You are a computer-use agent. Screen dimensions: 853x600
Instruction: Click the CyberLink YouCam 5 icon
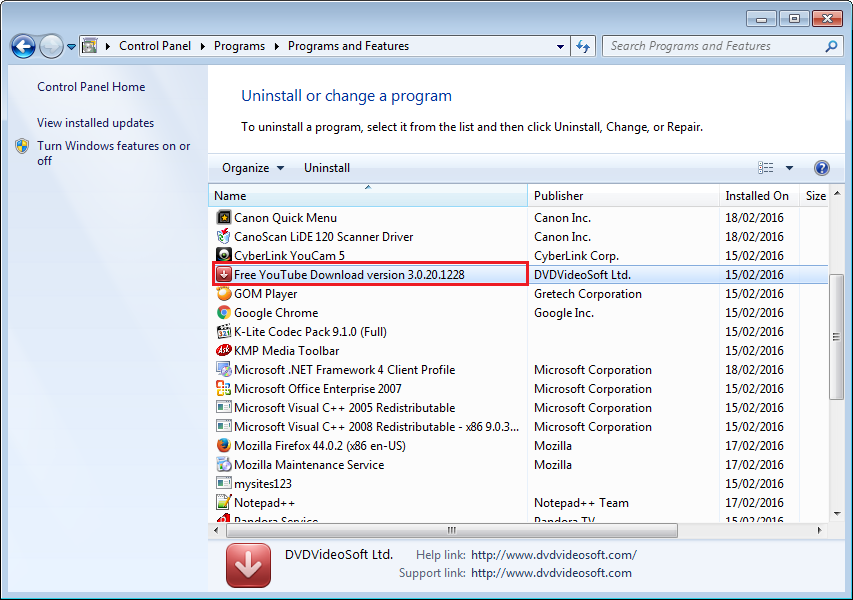224,255
